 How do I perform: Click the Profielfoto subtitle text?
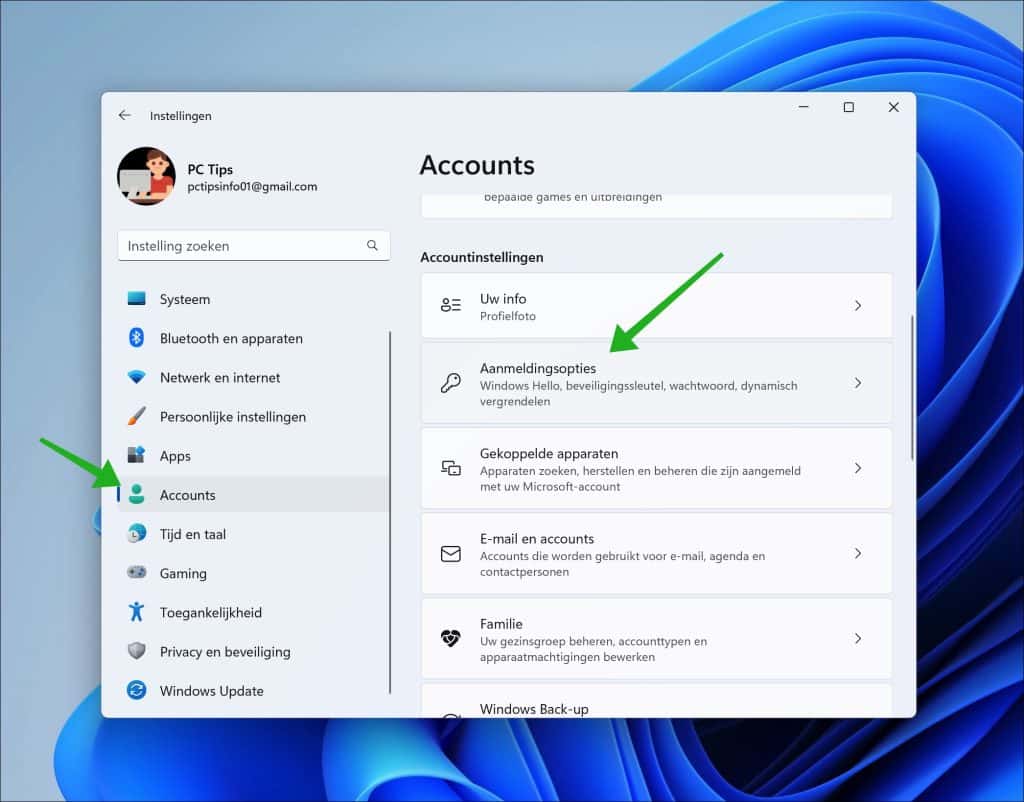point(507,316)
